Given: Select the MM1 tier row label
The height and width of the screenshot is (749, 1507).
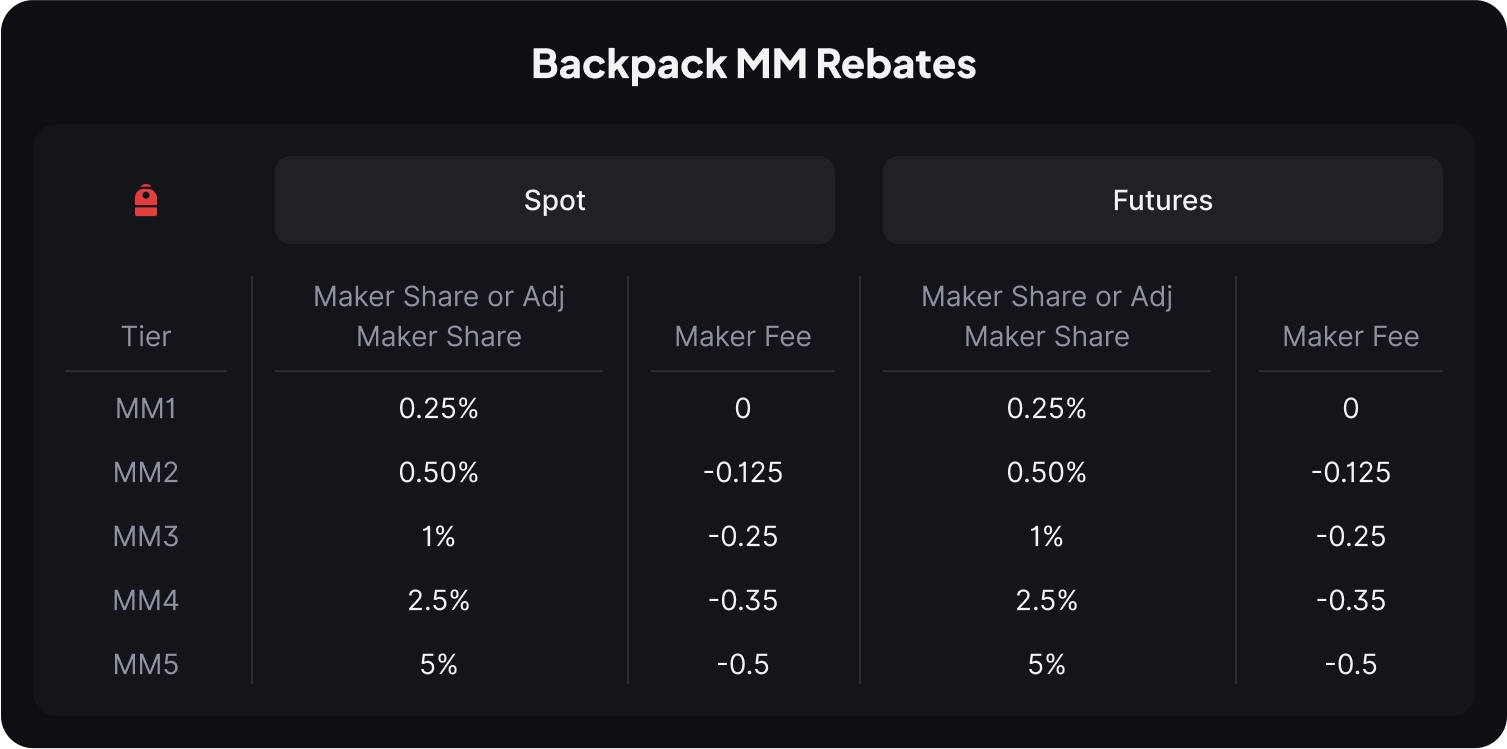Looking at the screenshot, I should coord(146,408).
